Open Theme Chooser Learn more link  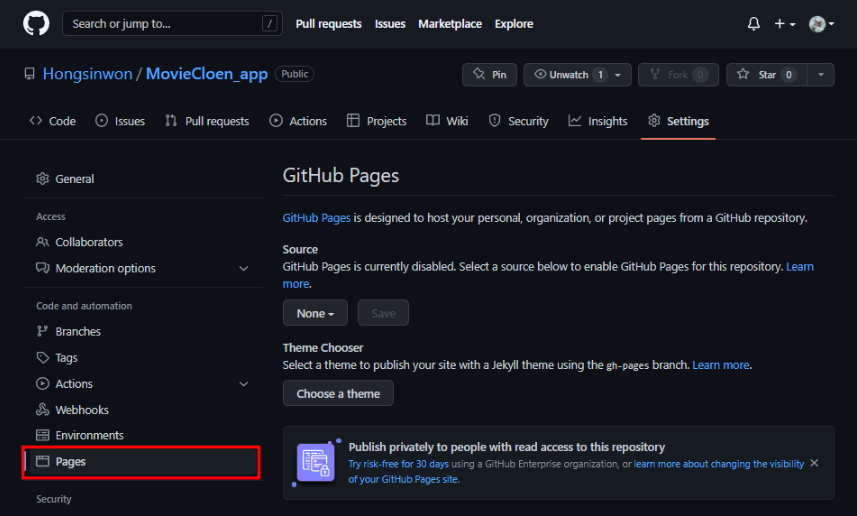721,365
